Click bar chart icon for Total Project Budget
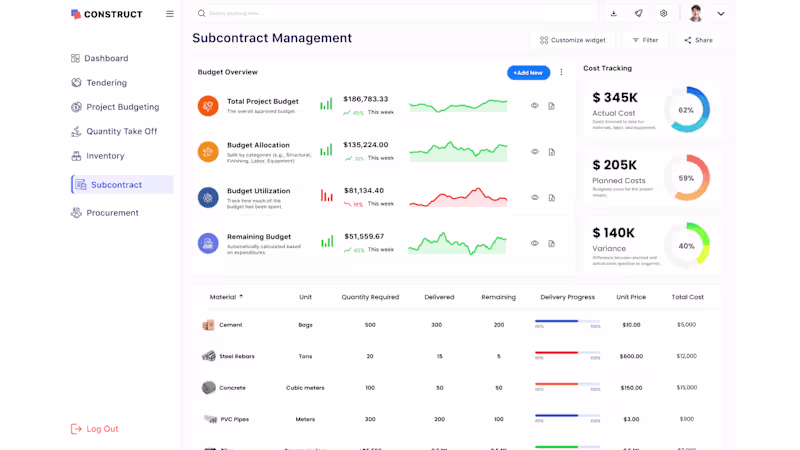The image size is (800, 450). pyautogui.click(x=327, y=104)
